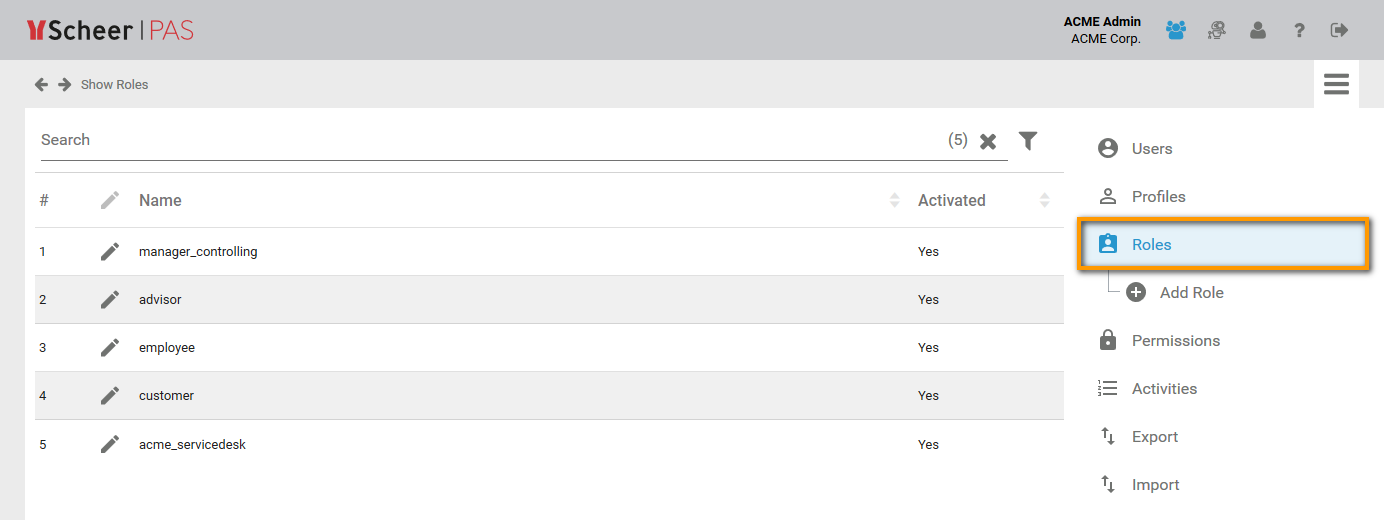1384x520 pixels.
Task: Select Permissions in the sidebar
Action: tap(1175, 341)
